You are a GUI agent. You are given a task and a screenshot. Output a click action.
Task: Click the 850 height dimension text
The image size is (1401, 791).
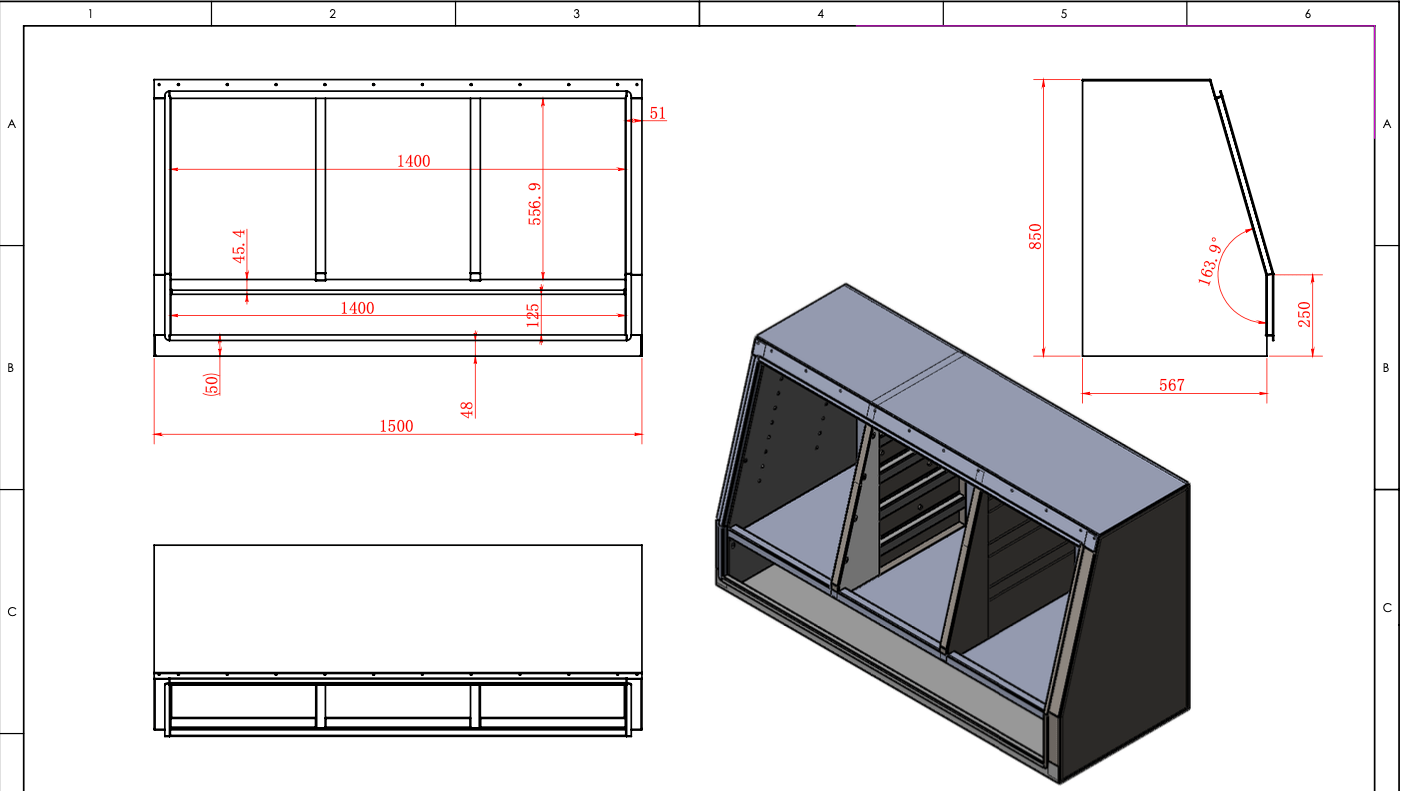pos(1036,236)
